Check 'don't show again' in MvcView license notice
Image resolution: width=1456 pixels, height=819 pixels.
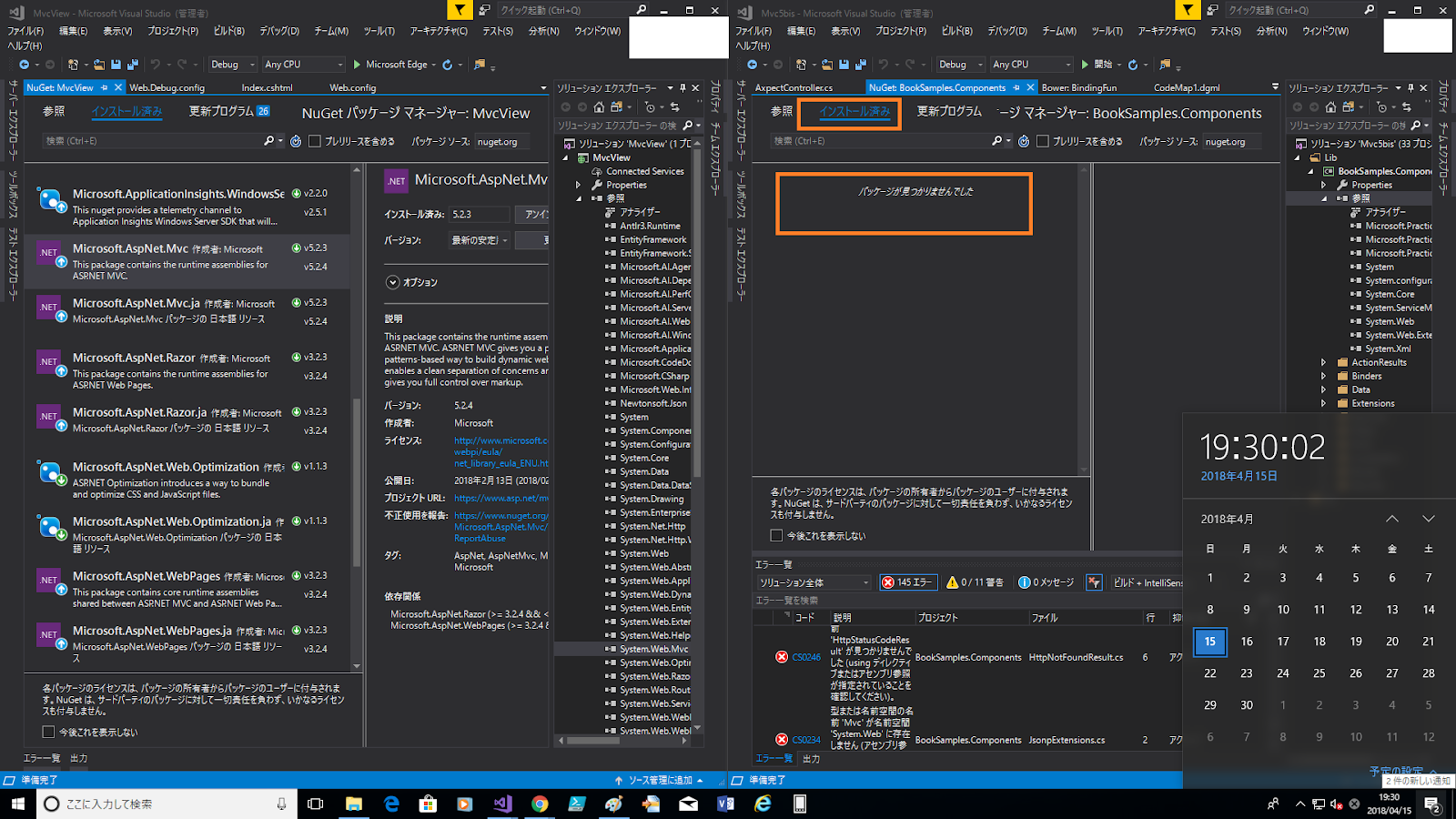pyautogui.click(x=48, y=732)
